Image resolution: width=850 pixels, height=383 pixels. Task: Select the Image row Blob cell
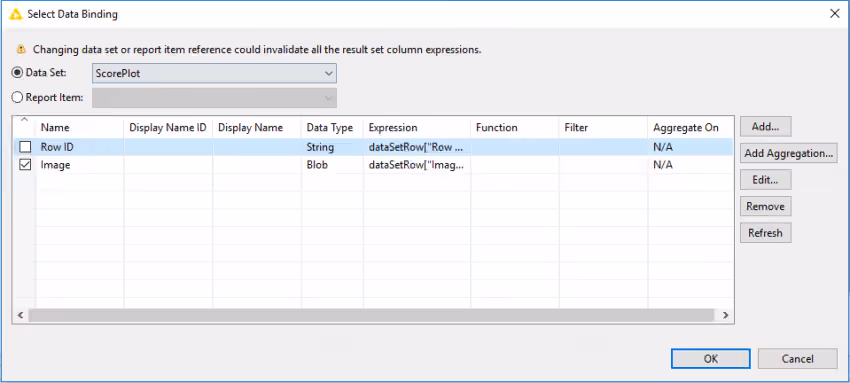tap(332, 165)
